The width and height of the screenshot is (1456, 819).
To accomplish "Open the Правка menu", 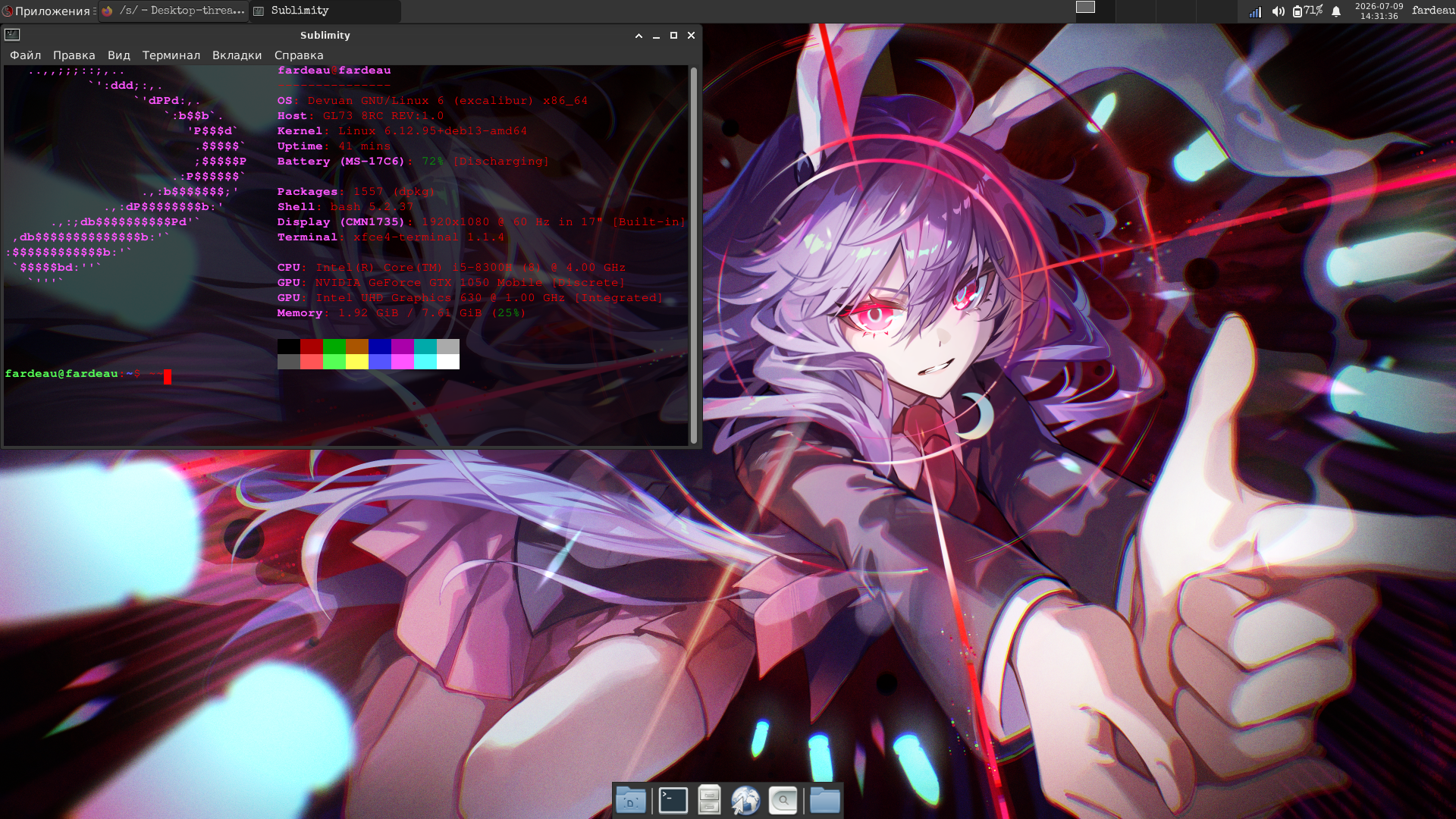I will pos(74,55).
